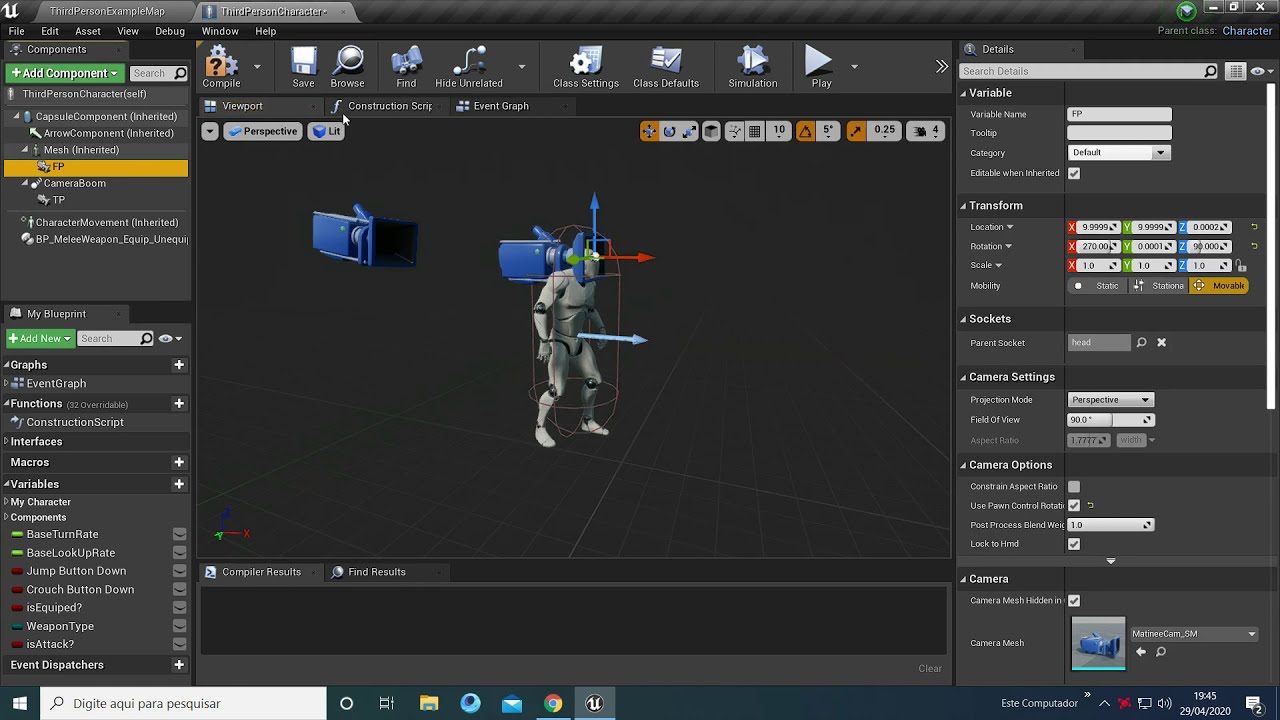1280x720 pixels.
Task: Add new variable with Variables plus icon
Action: 179,484
